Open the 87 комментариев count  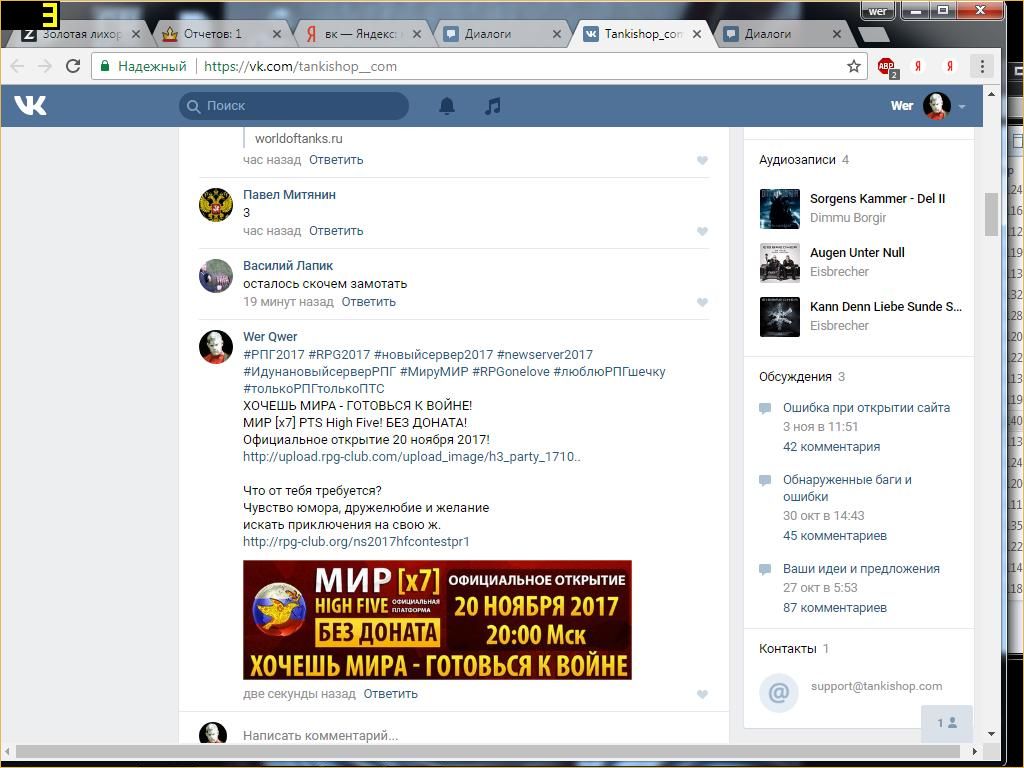click(x=835, y=608)
